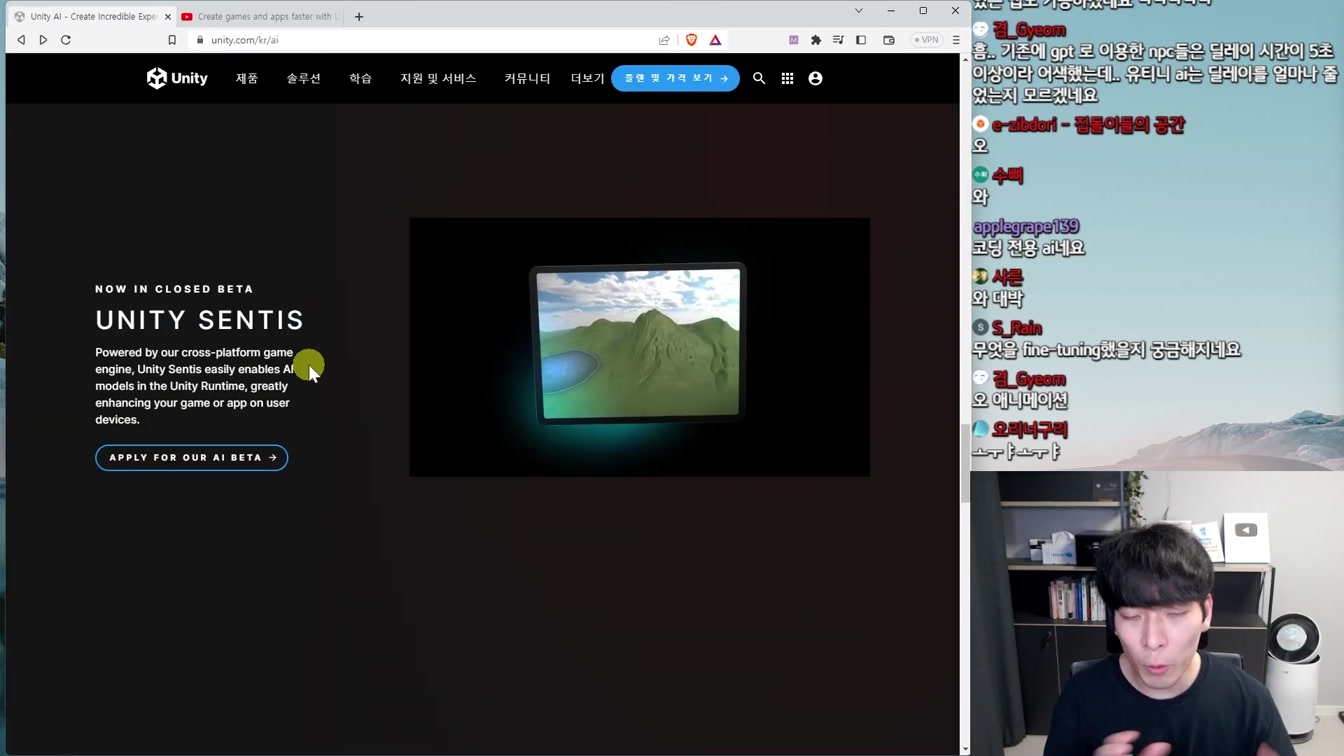This screenshot has height=756, width=1344.
Task: Open the share icon in the address bar
Action: click(664, 40)
